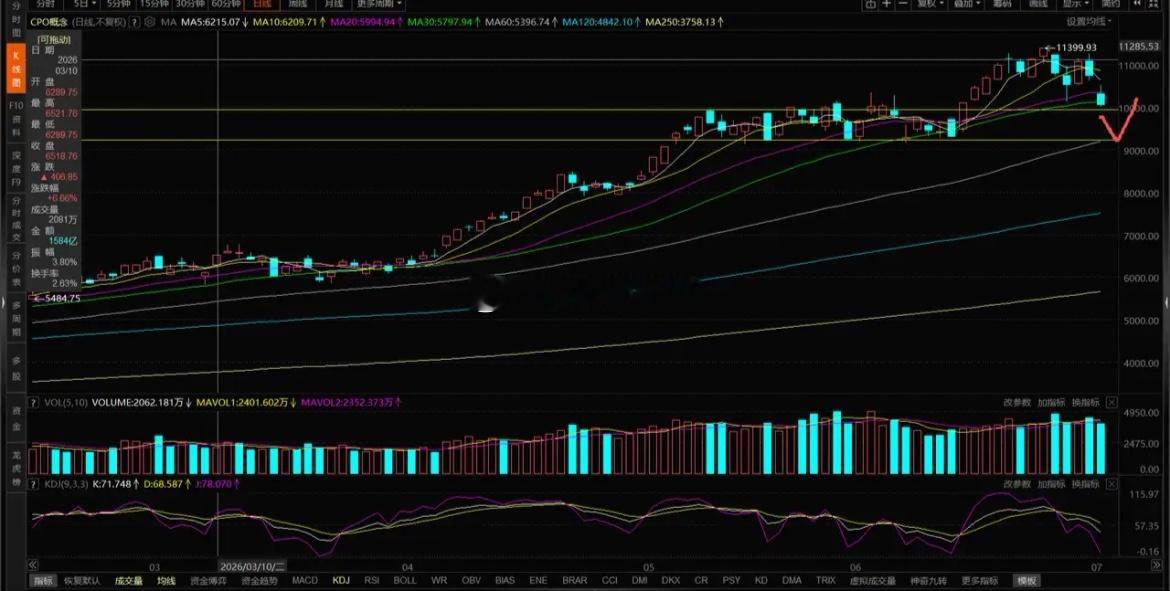
Task: Open the 分时图 sidebar item
Action: (x=16, y=20)
